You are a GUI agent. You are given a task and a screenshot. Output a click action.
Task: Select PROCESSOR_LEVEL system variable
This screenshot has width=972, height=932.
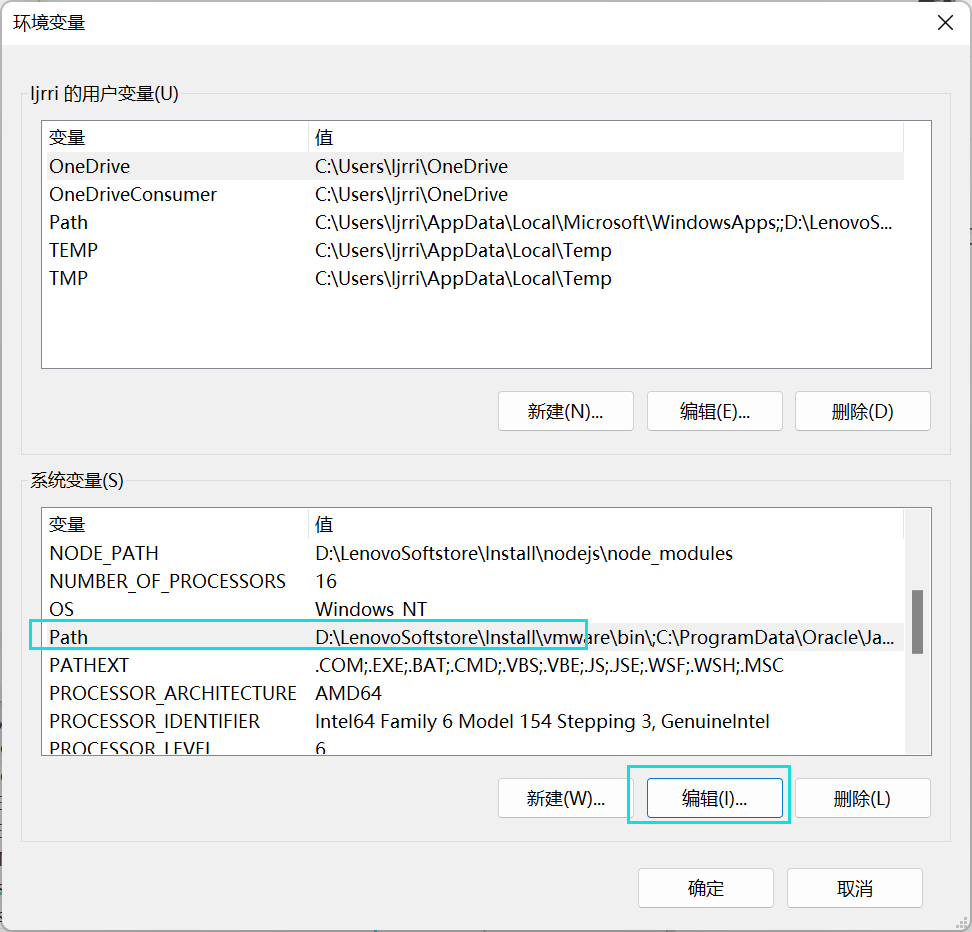(x=475, y=747)
